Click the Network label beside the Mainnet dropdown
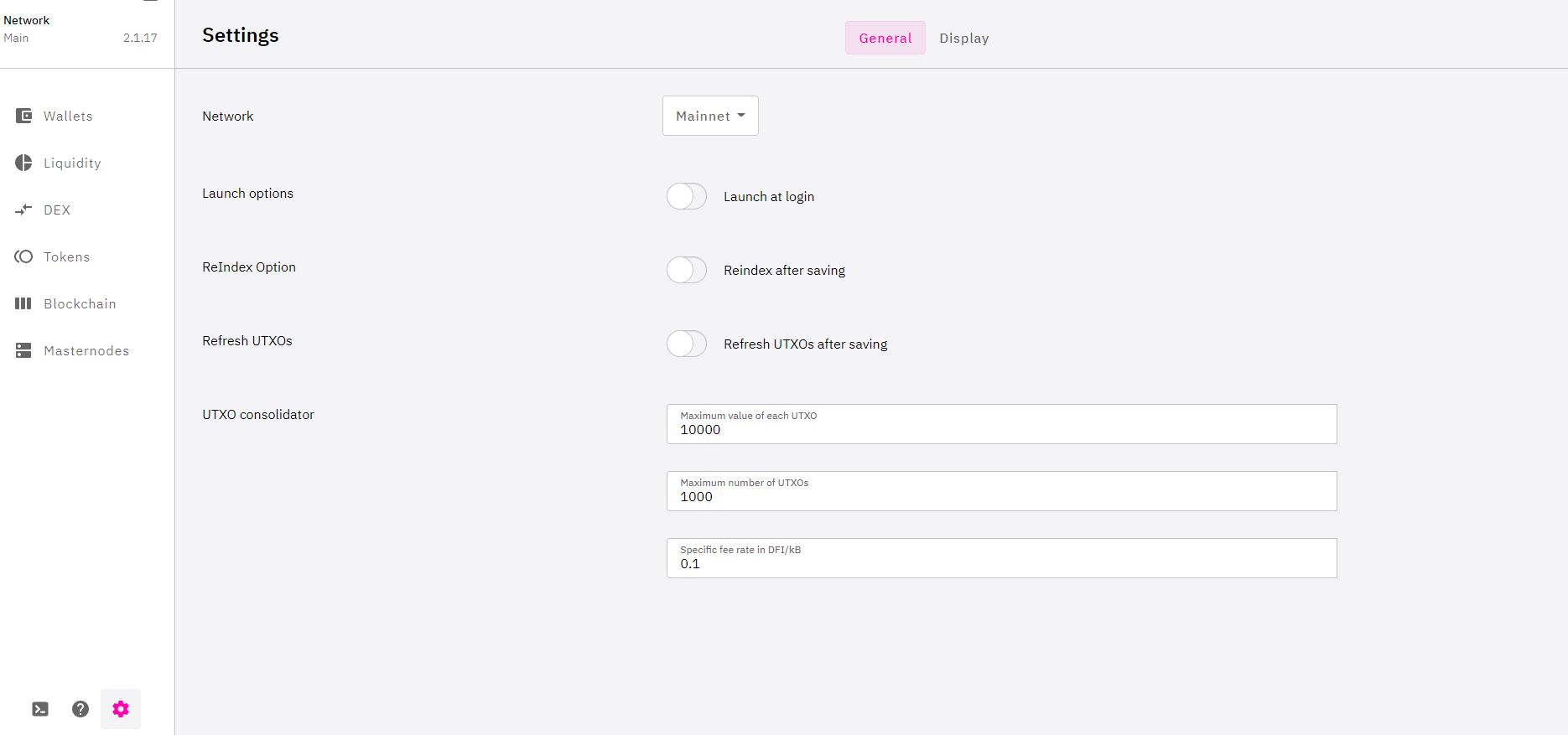Screen dimensions: 1568x735 coord(228,116)
